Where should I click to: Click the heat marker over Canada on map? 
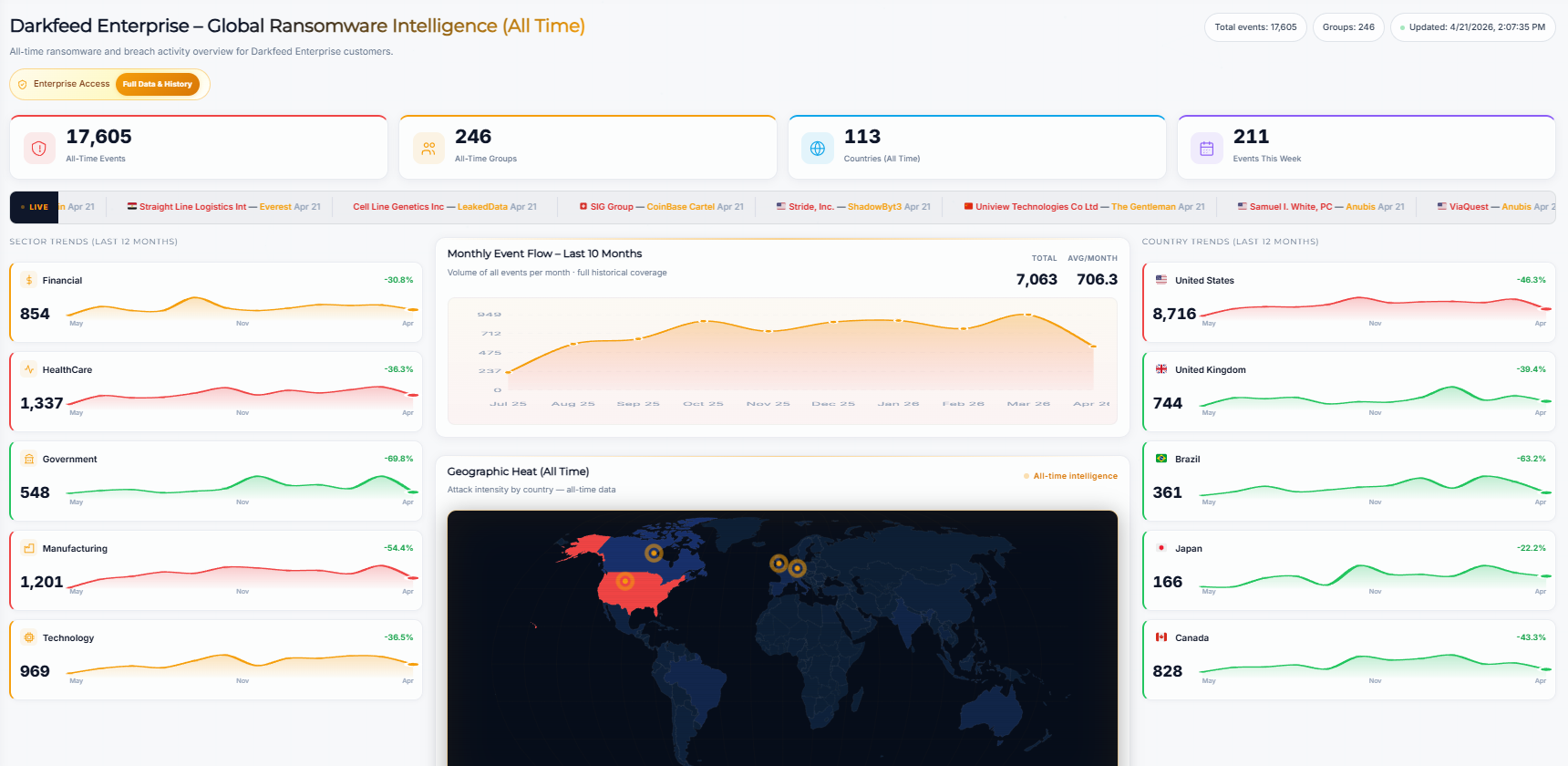coord(654,553)
